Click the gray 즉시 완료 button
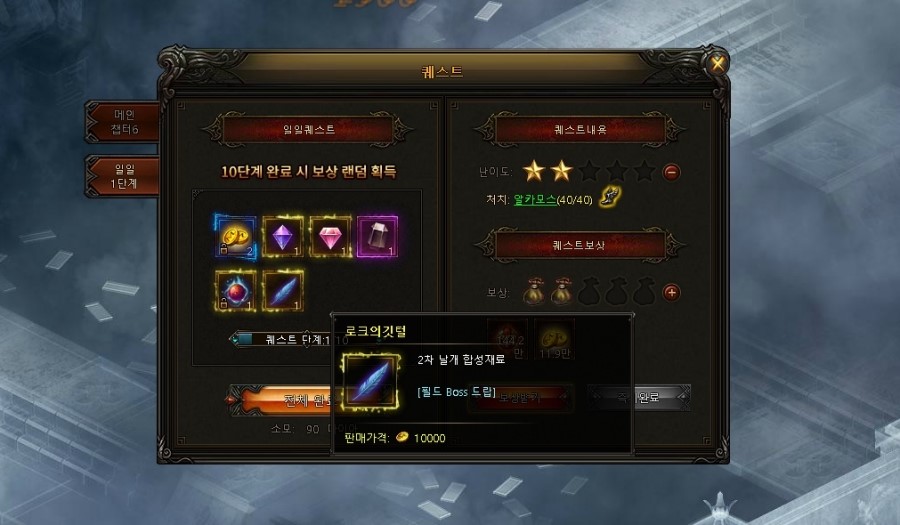 (639, 397)
